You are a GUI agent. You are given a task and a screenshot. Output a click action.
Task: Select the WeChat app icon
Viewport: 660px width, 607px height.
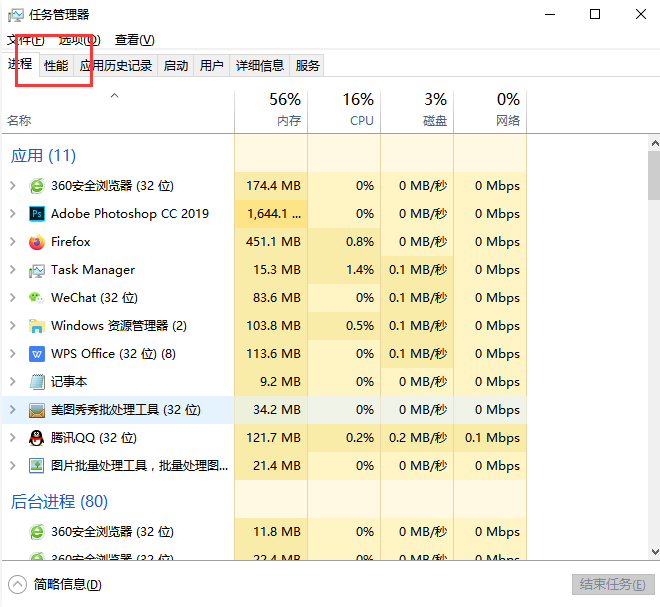(x=37, y=298)
